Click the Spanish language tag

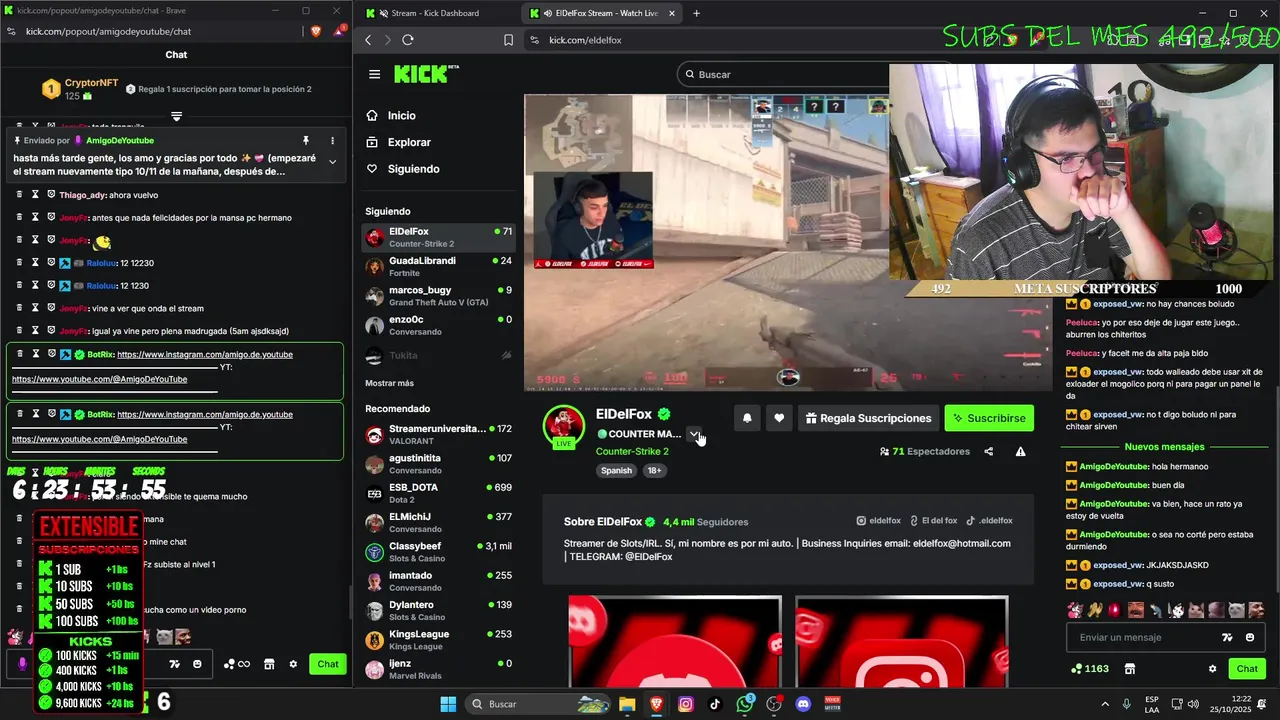(616, 470)
